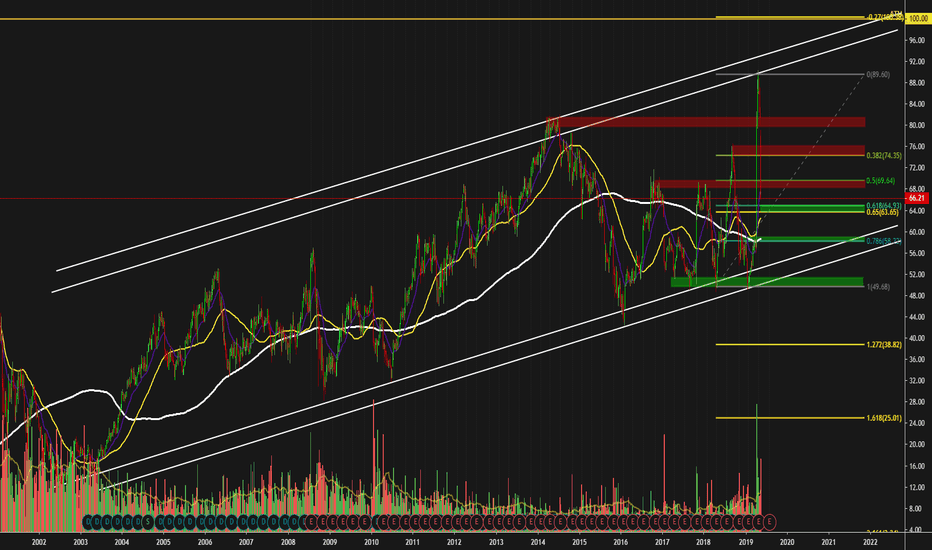Select the current price label 66.21
The width and height of the screenshot is (932, 550).
coord(917,198)
